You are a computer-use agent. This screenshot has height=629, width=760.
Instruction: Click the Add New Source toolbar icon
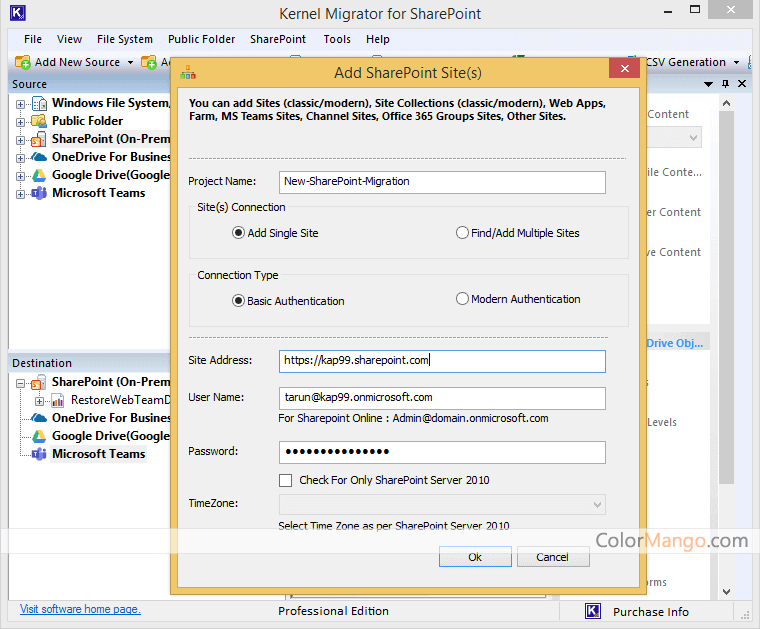[22, 62]
